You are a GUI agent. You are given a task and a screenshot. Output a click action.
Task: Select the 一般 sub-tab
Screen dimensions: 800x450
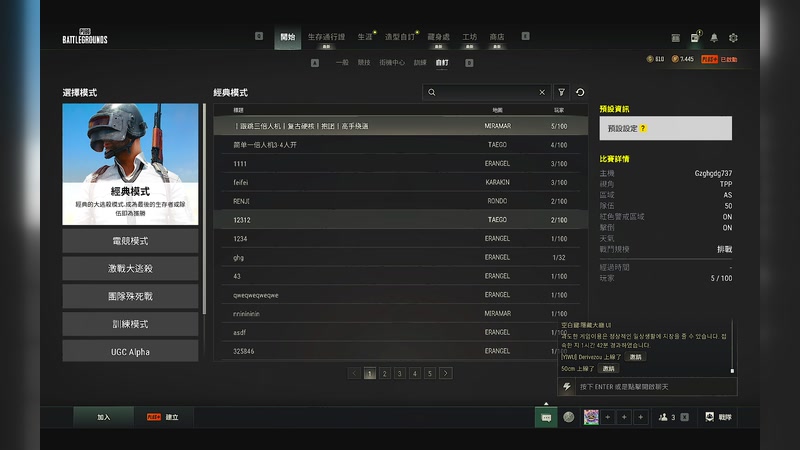[x=342, y=63]
